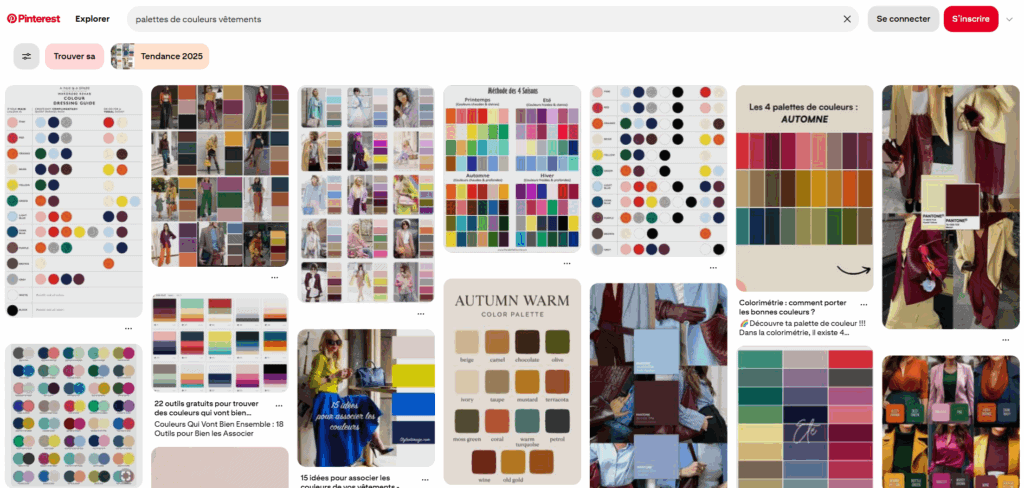1024x488 pixels.
Task: Click the search input field with palettes de couleurs
Action: [487, 19]
